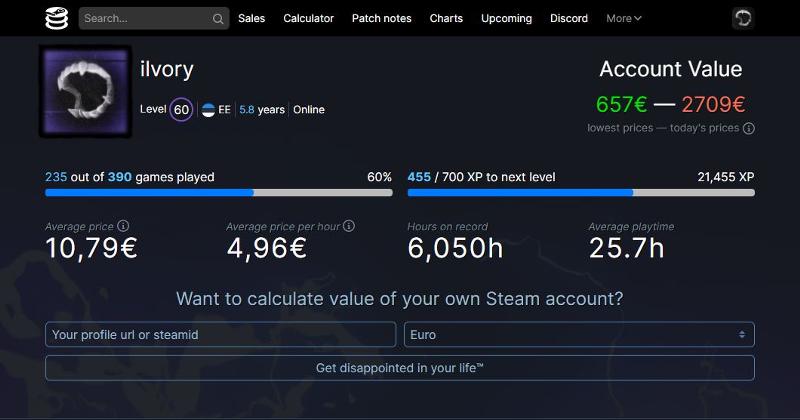Image resolution: width=800 pixels, height=420 pixels.
Task: Click the Estonia flag icon
Action: point(208,110)
